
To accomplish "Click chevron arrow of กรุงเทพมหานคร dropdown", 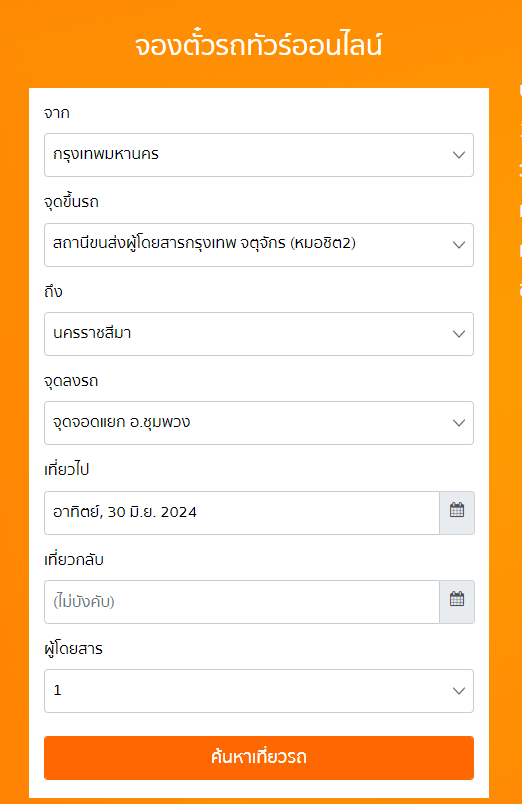I will [x=458, y=155].
